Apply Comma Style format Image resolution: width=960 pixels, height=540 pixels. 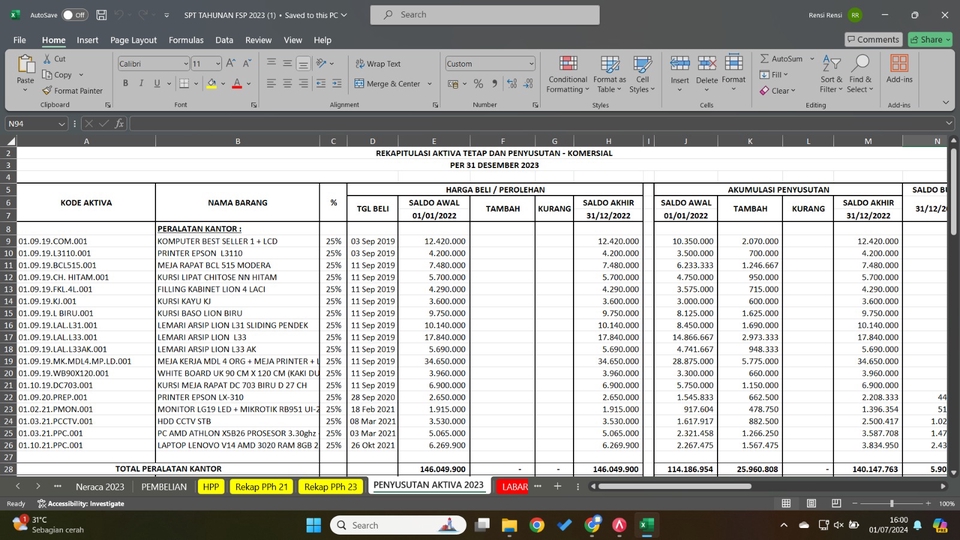tap(495, 83)
